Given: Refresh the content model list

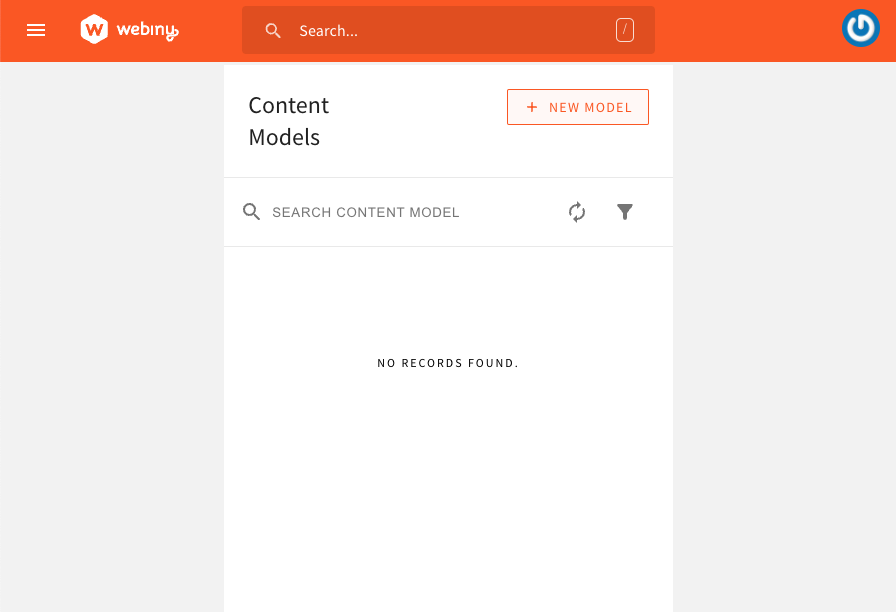Looking at the screenshot, I should tap(577, 212).
